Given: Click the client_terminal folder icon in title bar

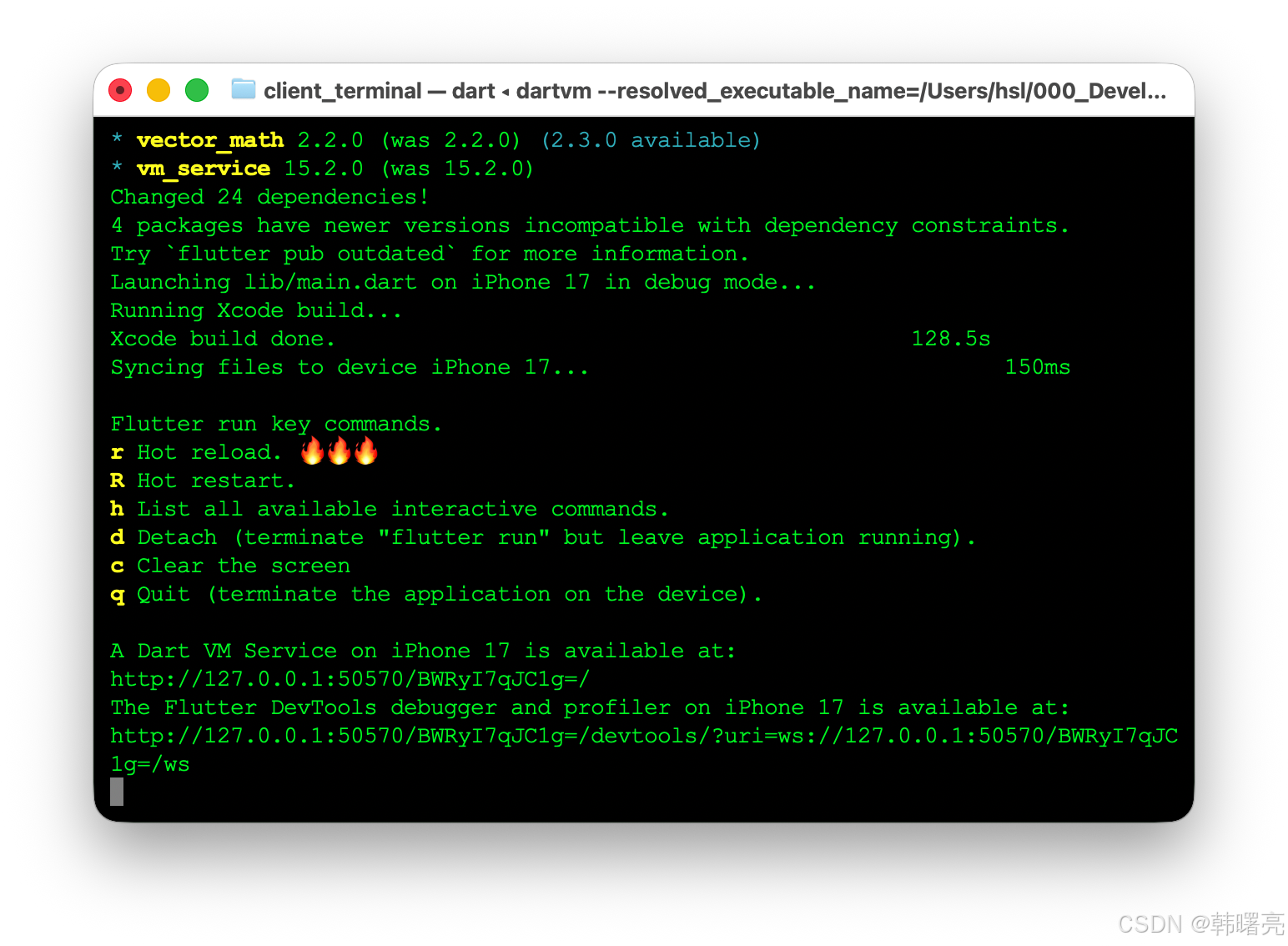Looking at the screenshot, I should (x=243, y=89).
